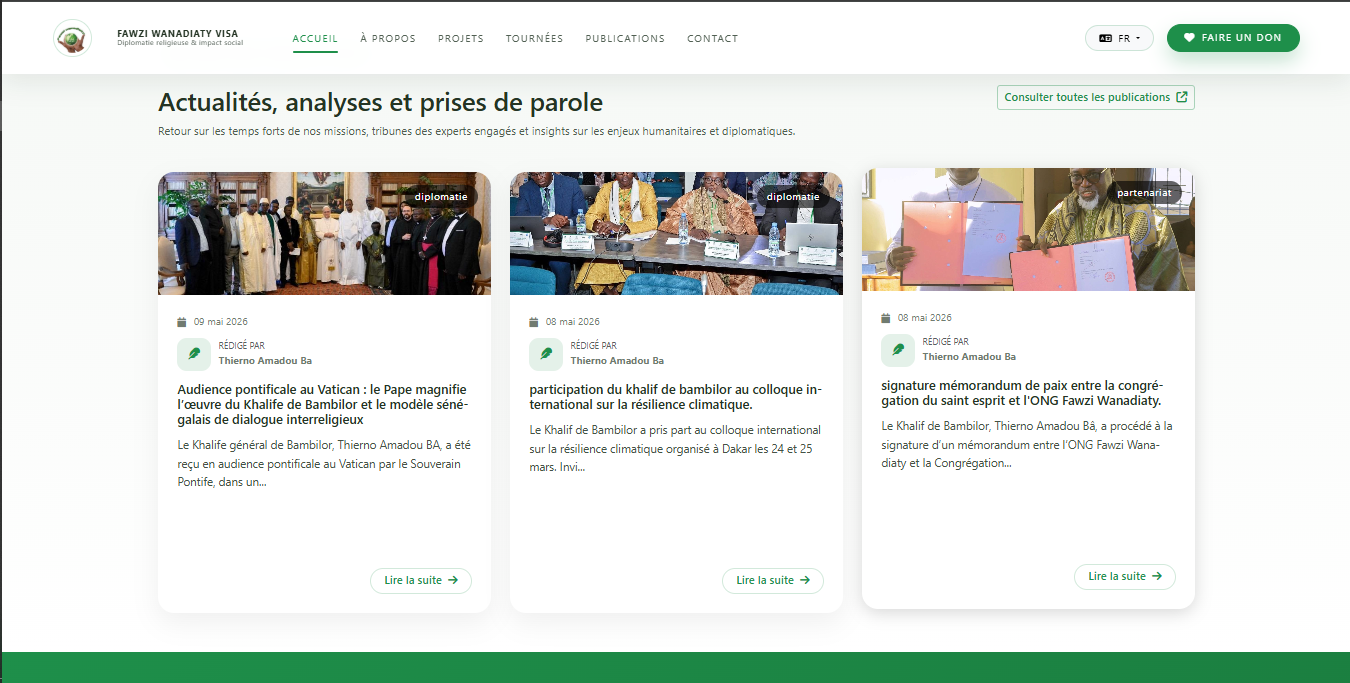The height and width of the screenshot is (683, 1350).
Task: Click the calendar icon next to 09 mai 2026
Action: (x=182, y=322)
